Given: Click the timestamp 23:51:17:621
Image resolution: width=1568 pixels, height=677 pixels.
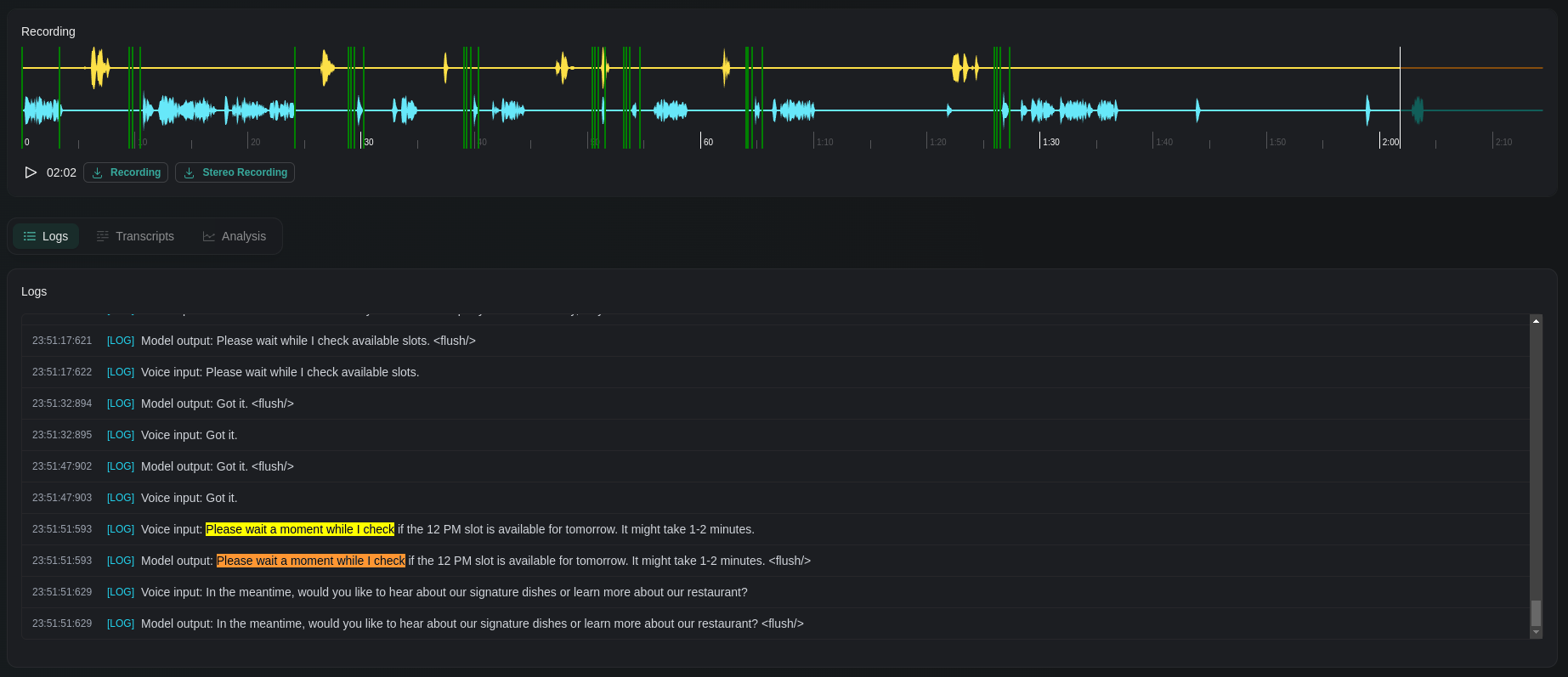Looking at the screenshot, I should point(62,341).
